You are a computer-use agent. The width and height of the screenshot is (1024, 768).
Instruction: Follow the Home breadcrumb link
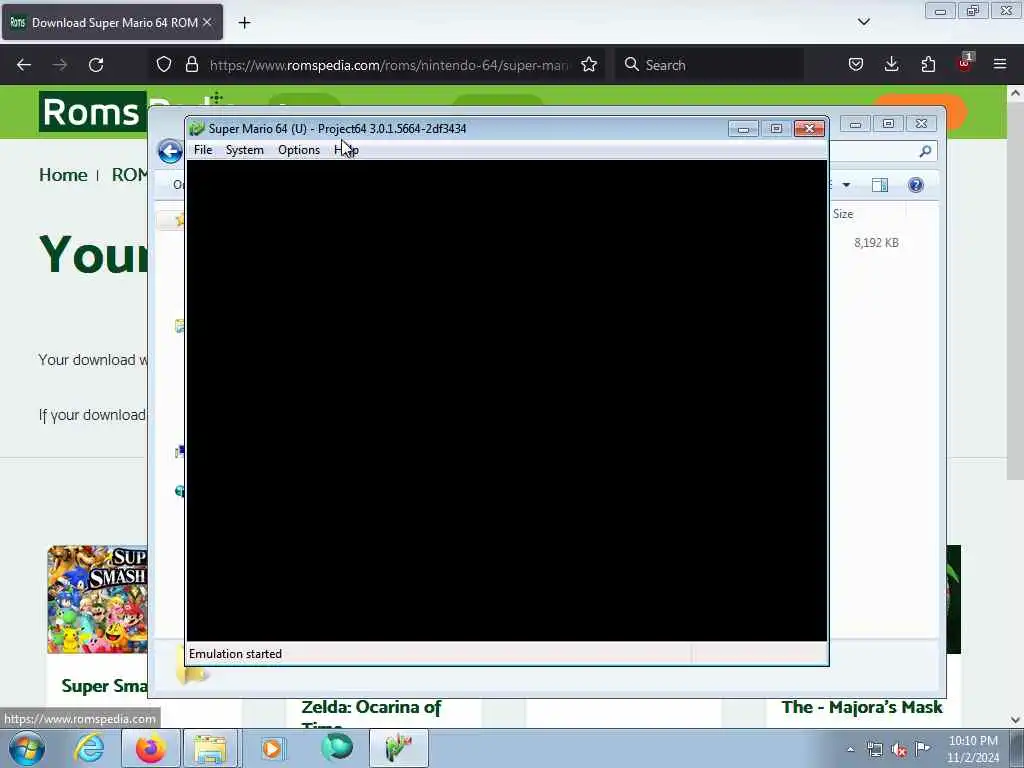[x=63, y=175]
